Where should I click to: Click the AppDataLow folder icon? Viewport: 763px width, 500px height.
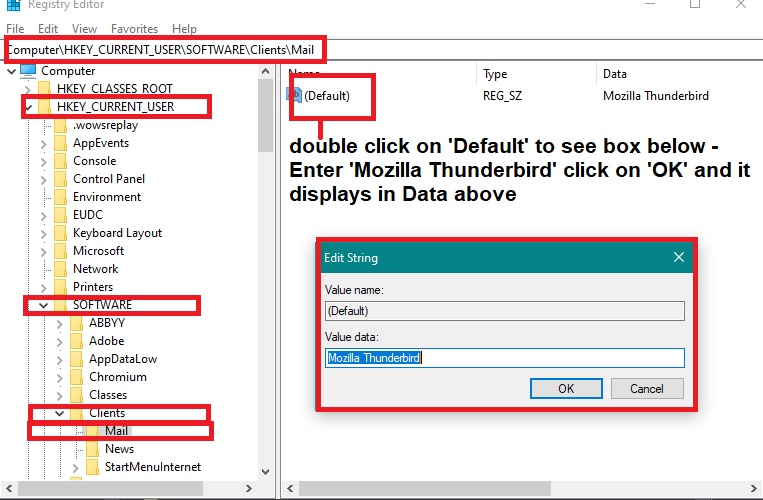76,359
